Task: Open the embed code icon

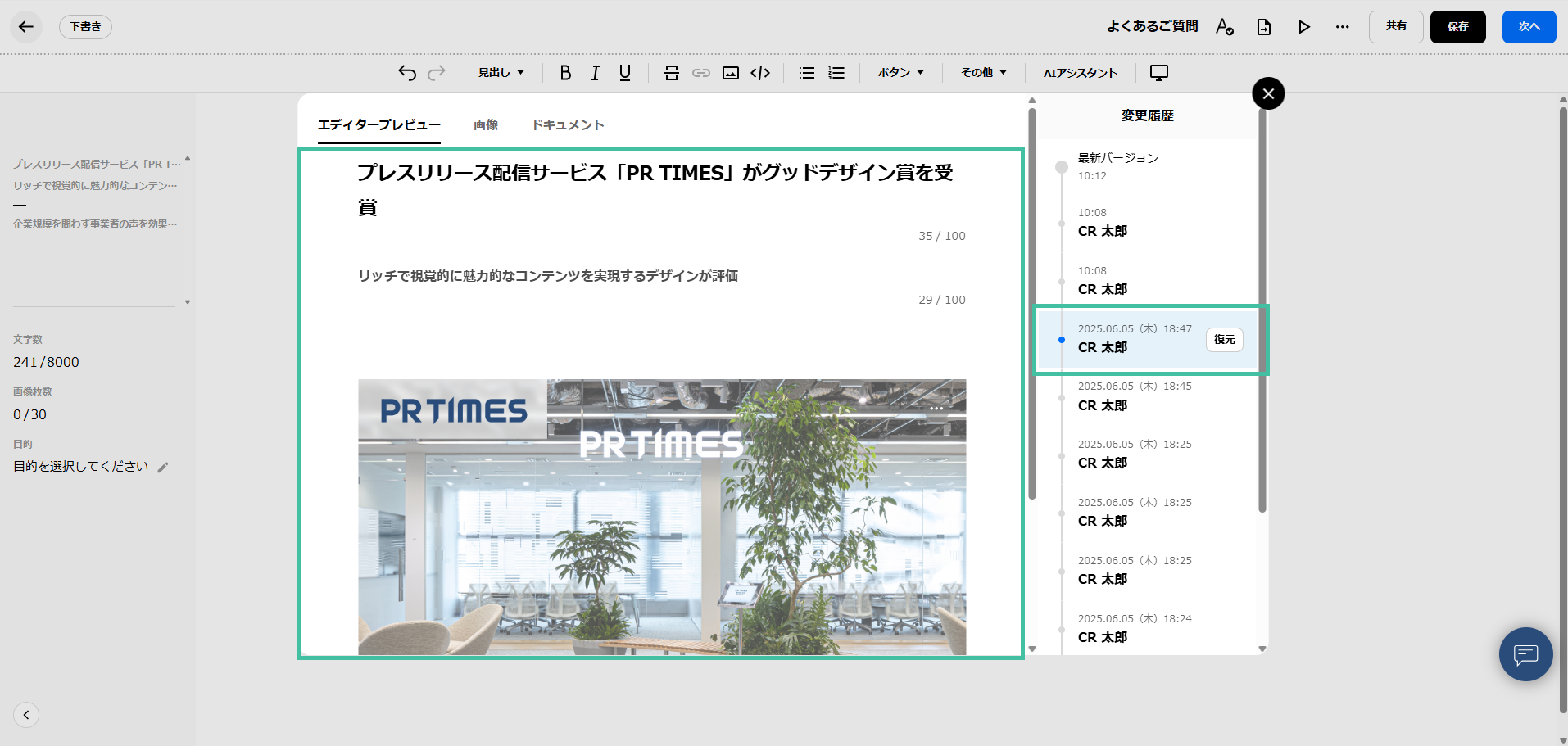Action: tap(760, 73)
